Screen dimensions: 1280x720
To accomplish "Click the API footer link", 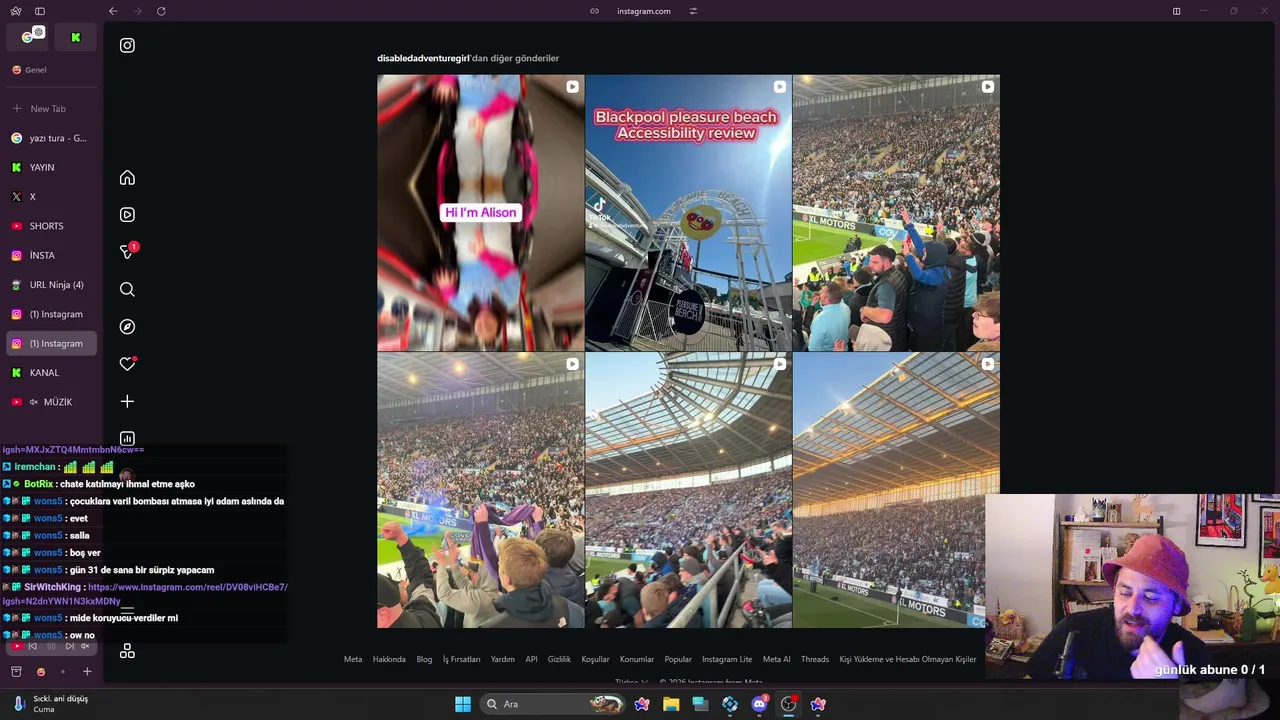I will (x=531, y=659).
